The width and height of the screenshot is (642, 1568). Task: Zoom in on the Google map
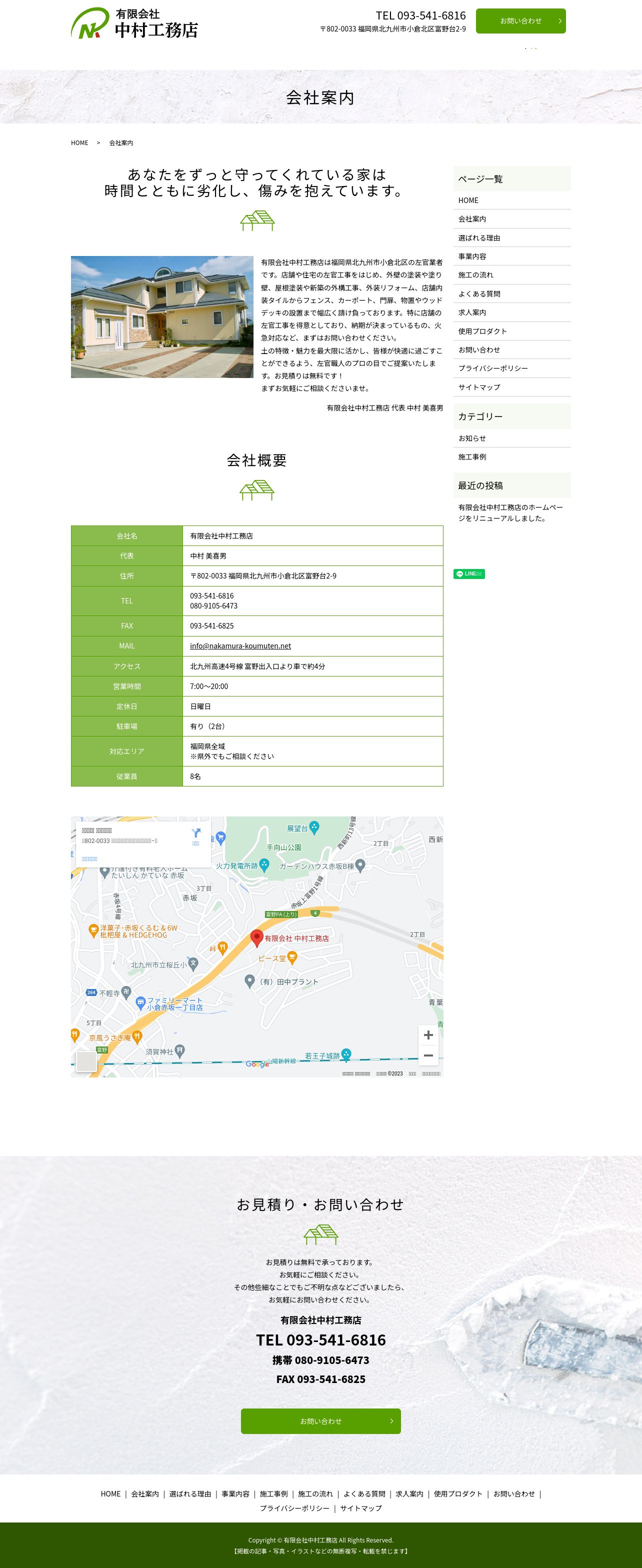pyautogui.click(x=428, y=1035)
